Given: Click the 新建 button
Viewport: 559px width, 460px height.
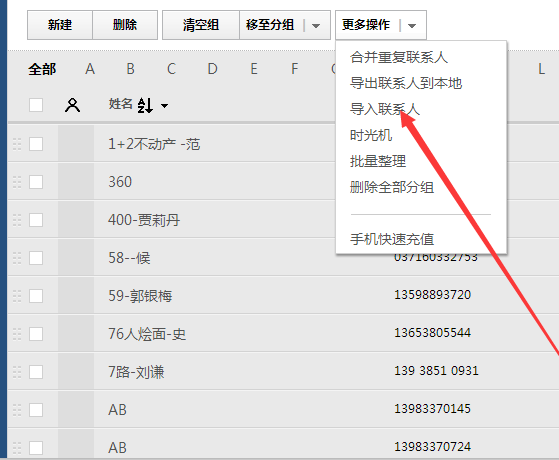Looking at the screenshot, I should tap(60, 25).
